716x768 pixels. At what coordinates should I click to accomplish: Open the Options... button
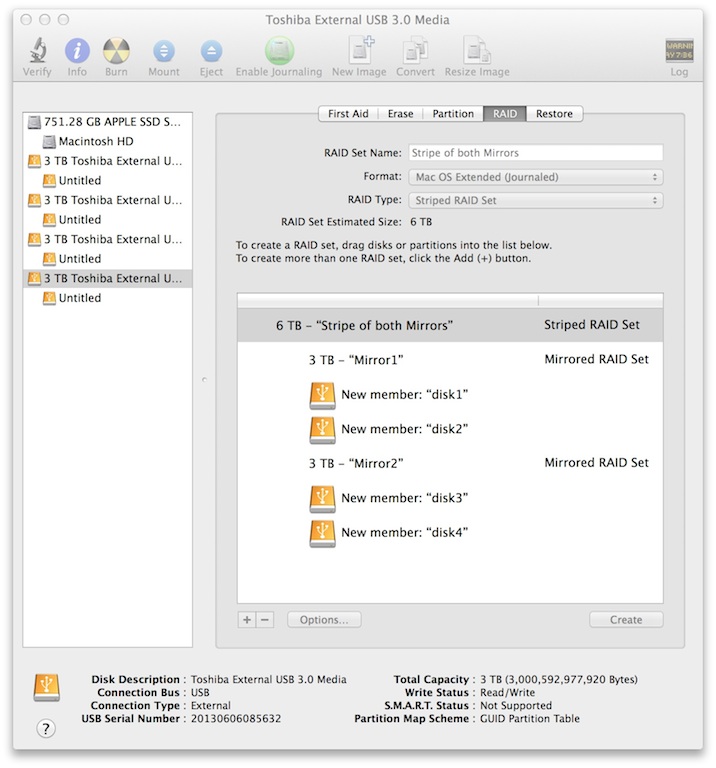point(324,620)
